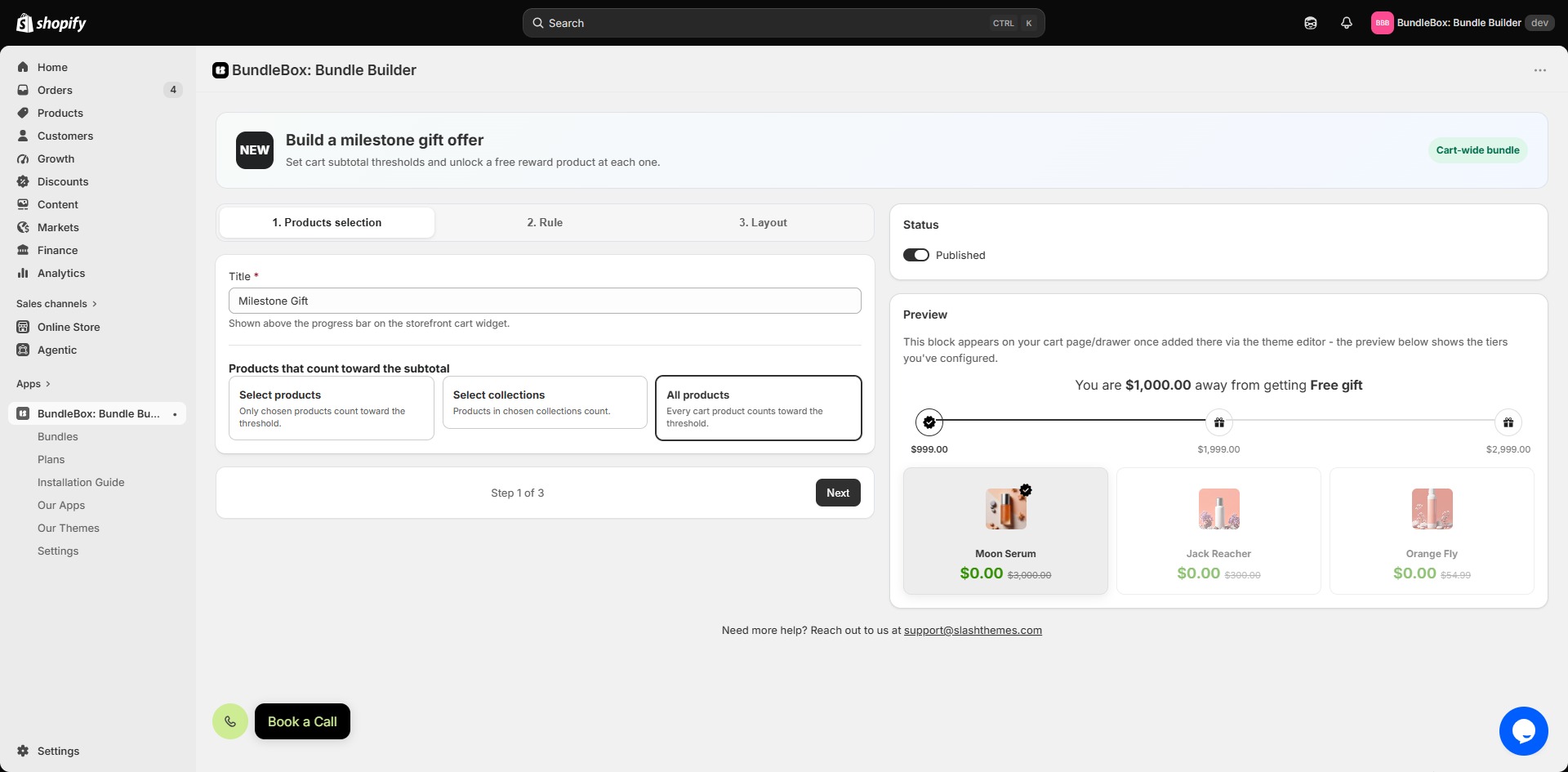
Task: Click the $999.00 milestone marker
Action: tap(929, 422)
